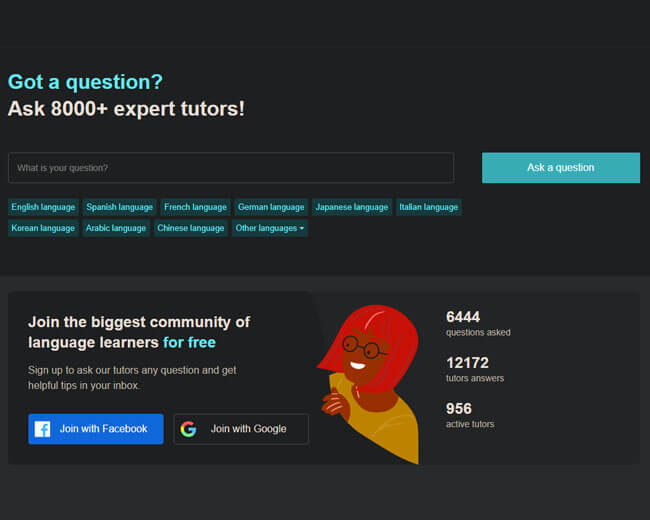This screenshot has width=650, height=520.
Task: Select the English language tag
Action: click(43, 207)
